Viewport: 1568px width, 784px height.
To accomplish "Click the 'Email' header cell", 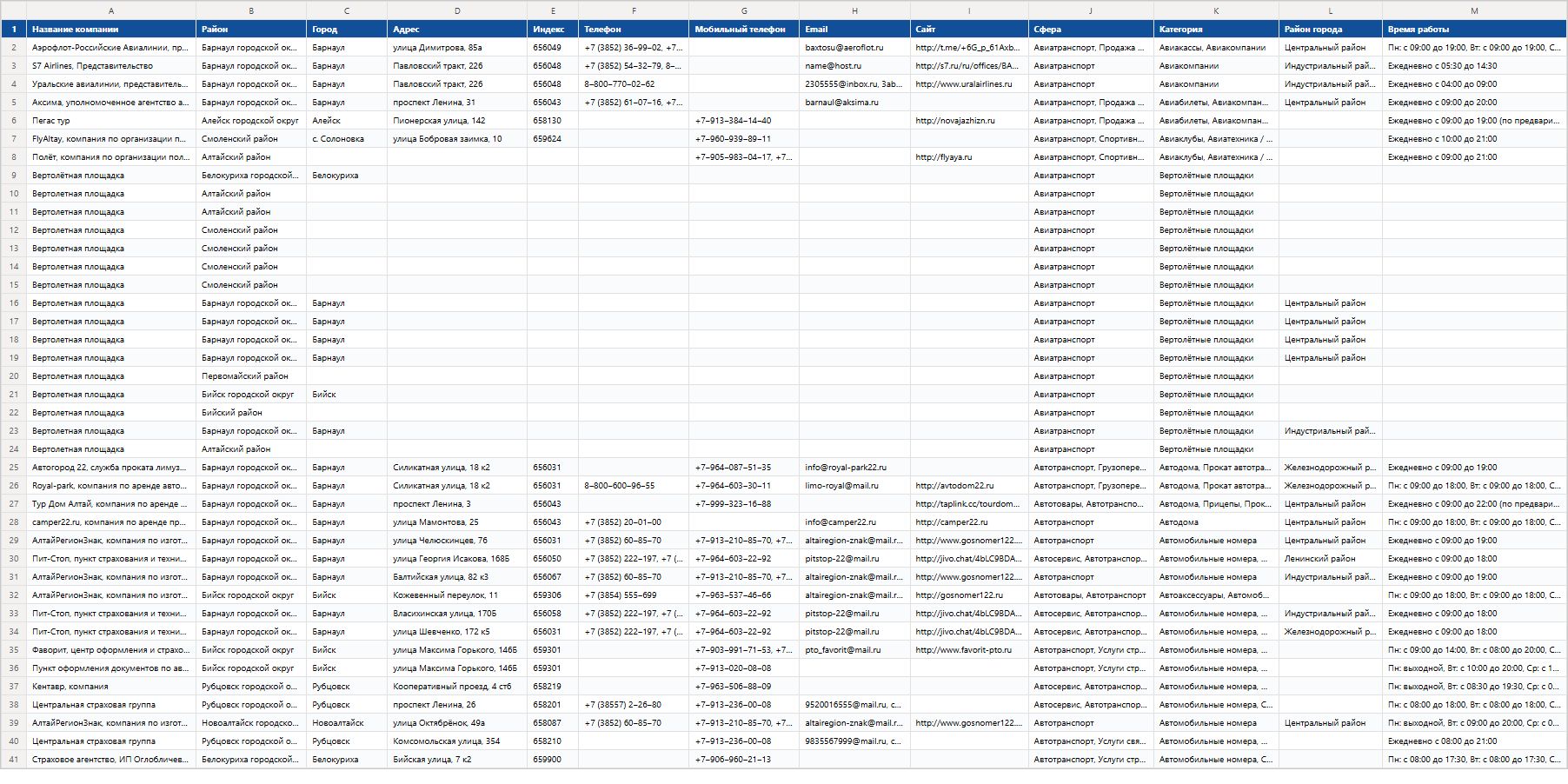I will pyautogui.click(x=854, y=30).
